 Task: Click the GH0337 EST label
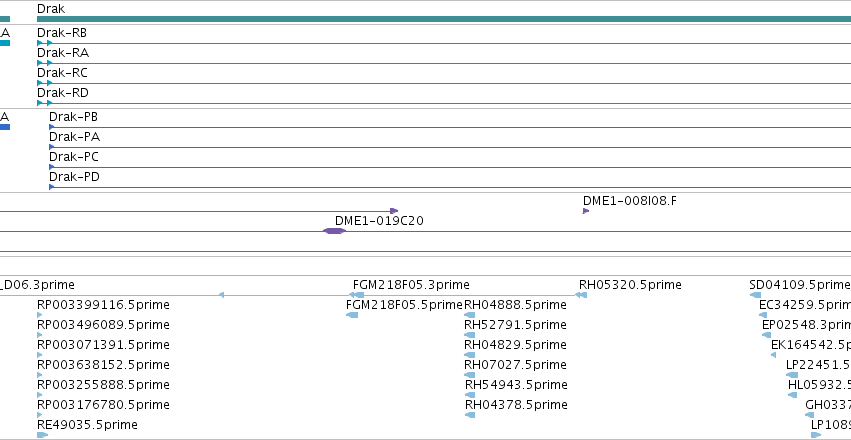tap(828, 405)
